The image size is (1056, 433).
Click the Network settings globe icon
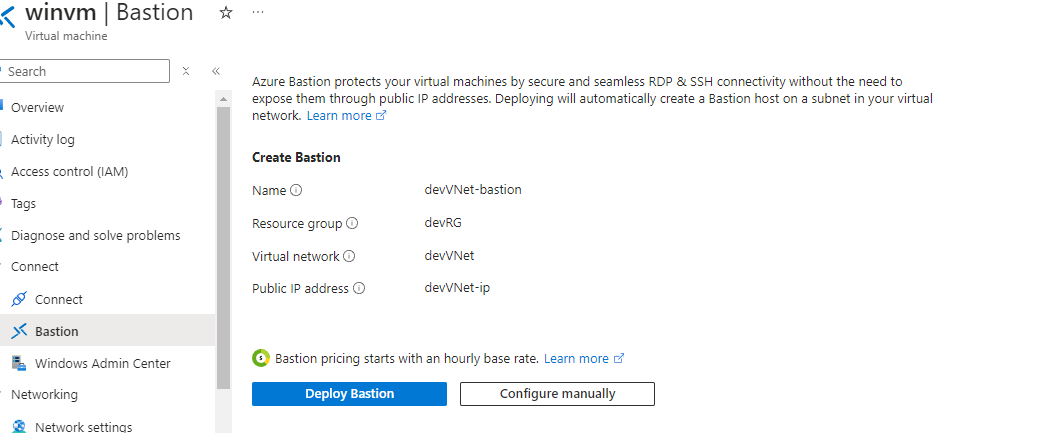click(20, 426)
